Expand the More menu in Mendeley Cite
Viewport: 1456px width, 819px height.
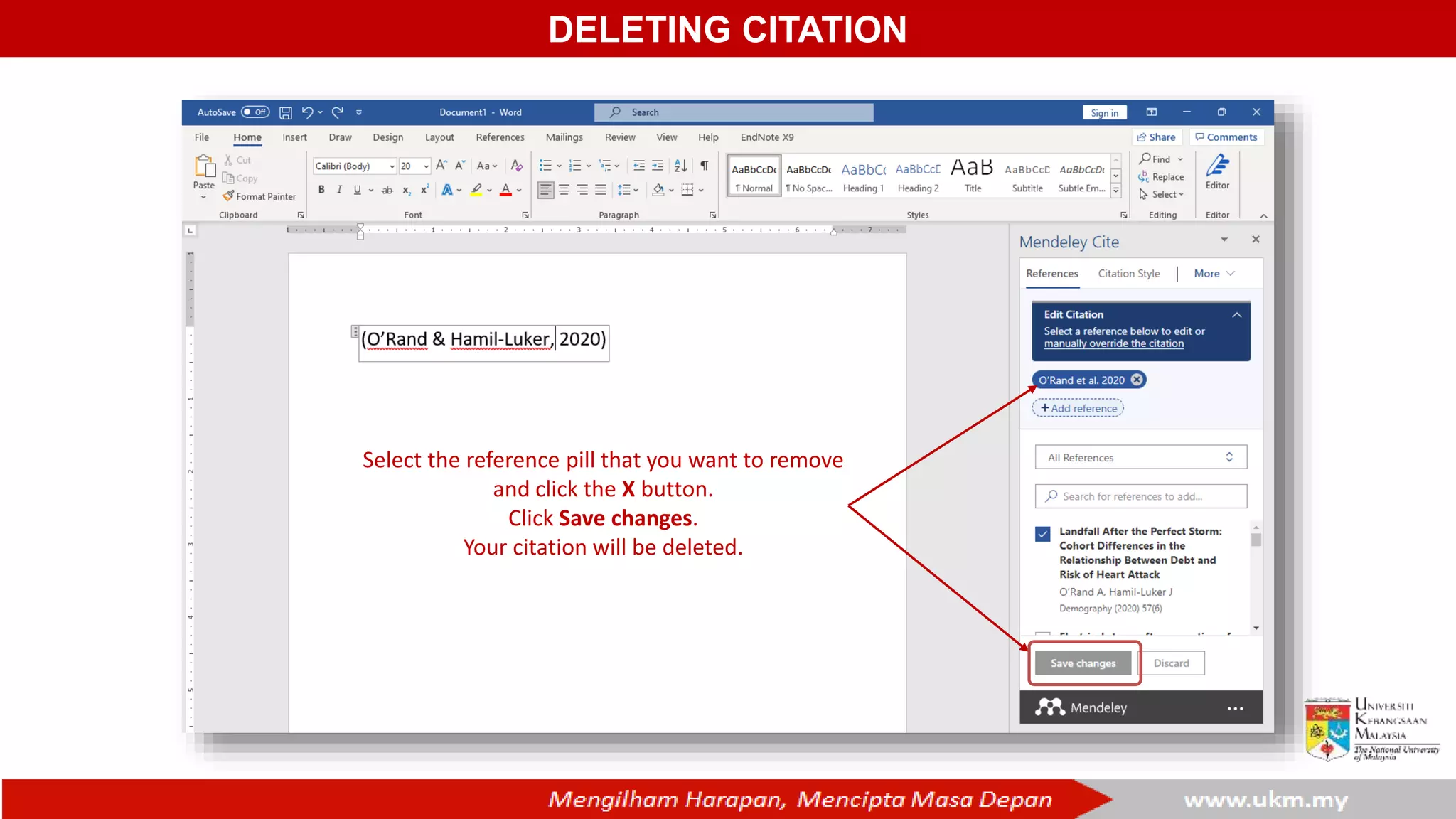[x=1214, y=274]
